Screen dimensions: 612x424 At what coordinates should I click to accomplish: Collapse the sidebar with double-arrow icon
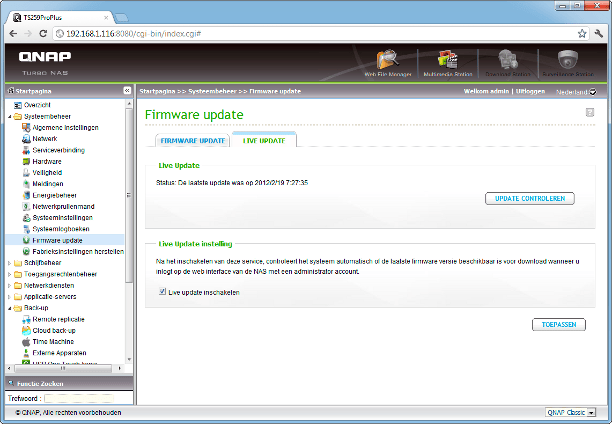click(x=127, y=91)
